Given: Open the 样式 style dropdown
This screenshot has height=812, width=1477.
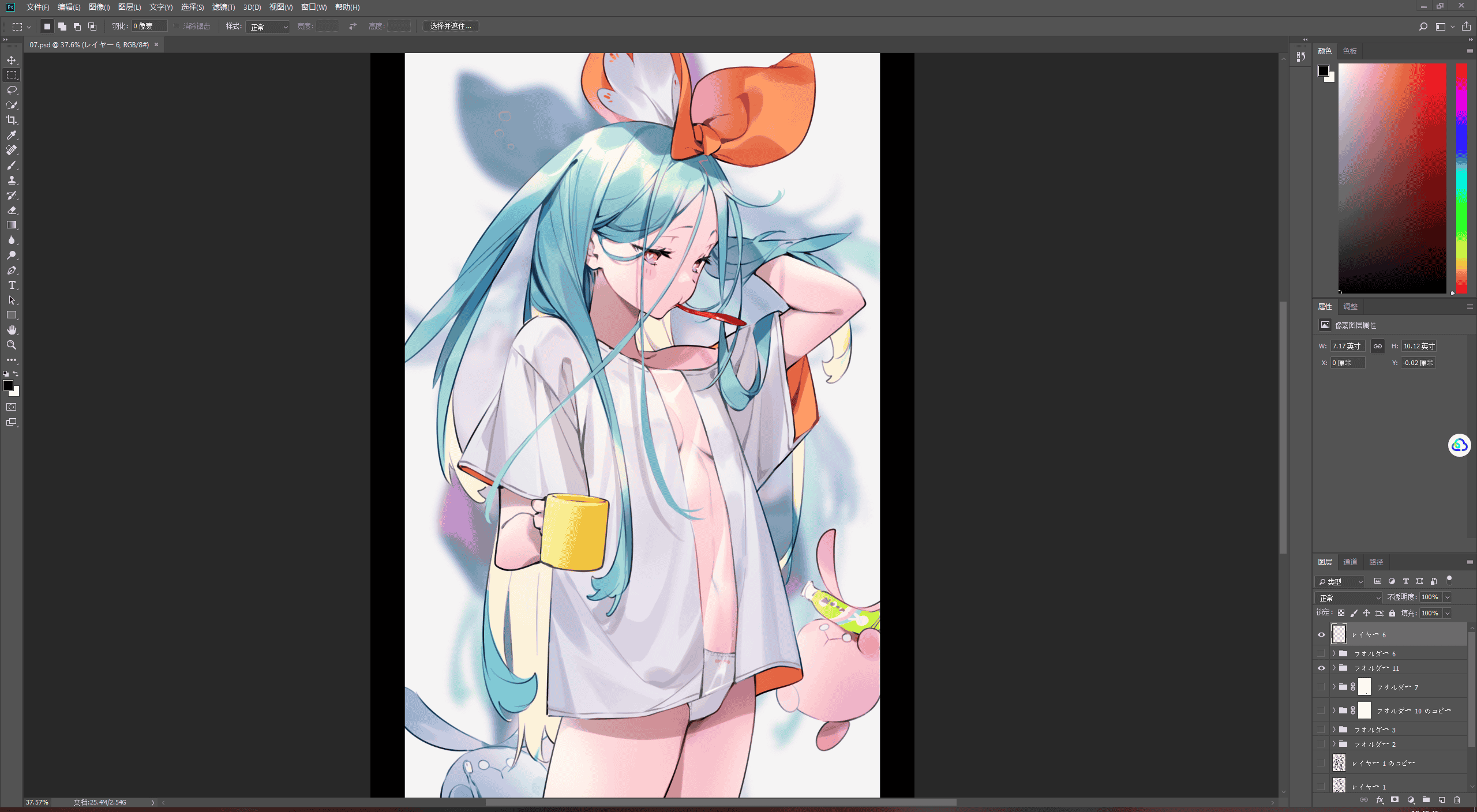Looking at the screenshot, I should pyautogui.click(x=268, y=27).
